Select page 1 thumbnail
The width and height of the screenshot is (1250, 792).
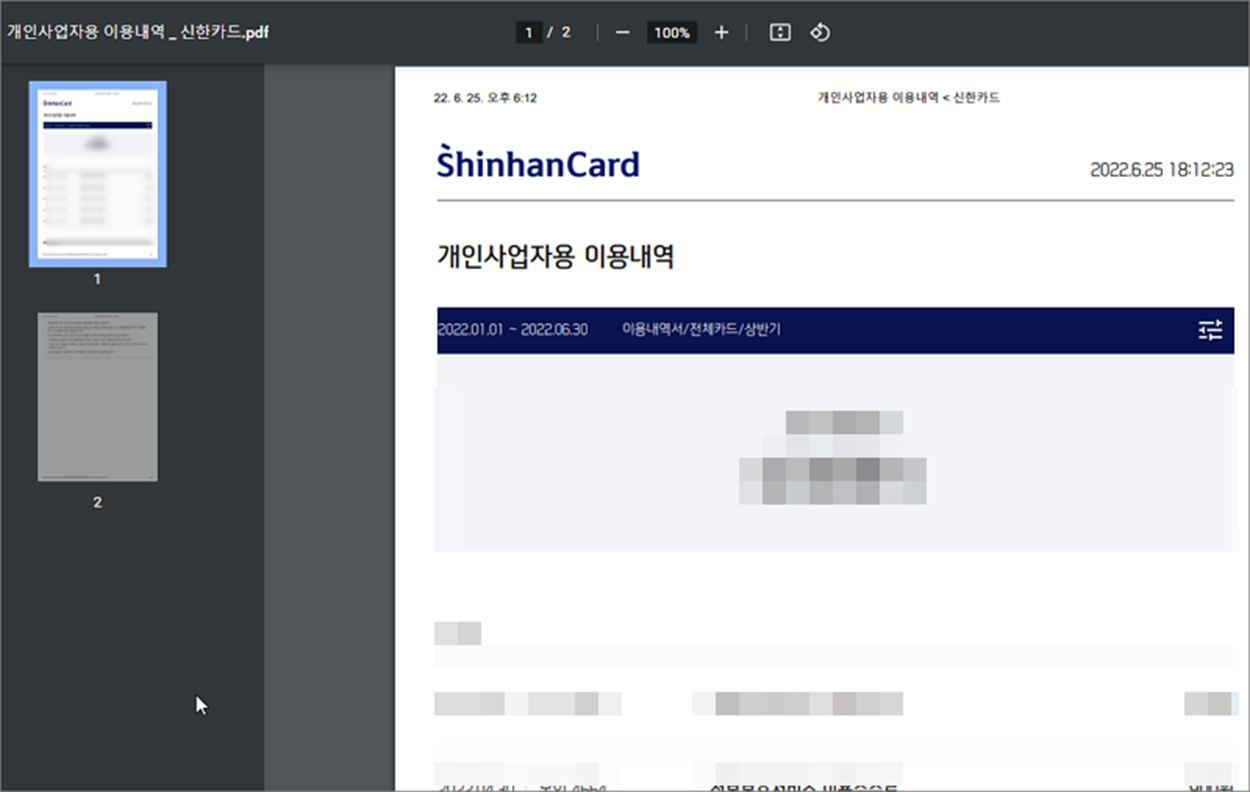[98, 174]
